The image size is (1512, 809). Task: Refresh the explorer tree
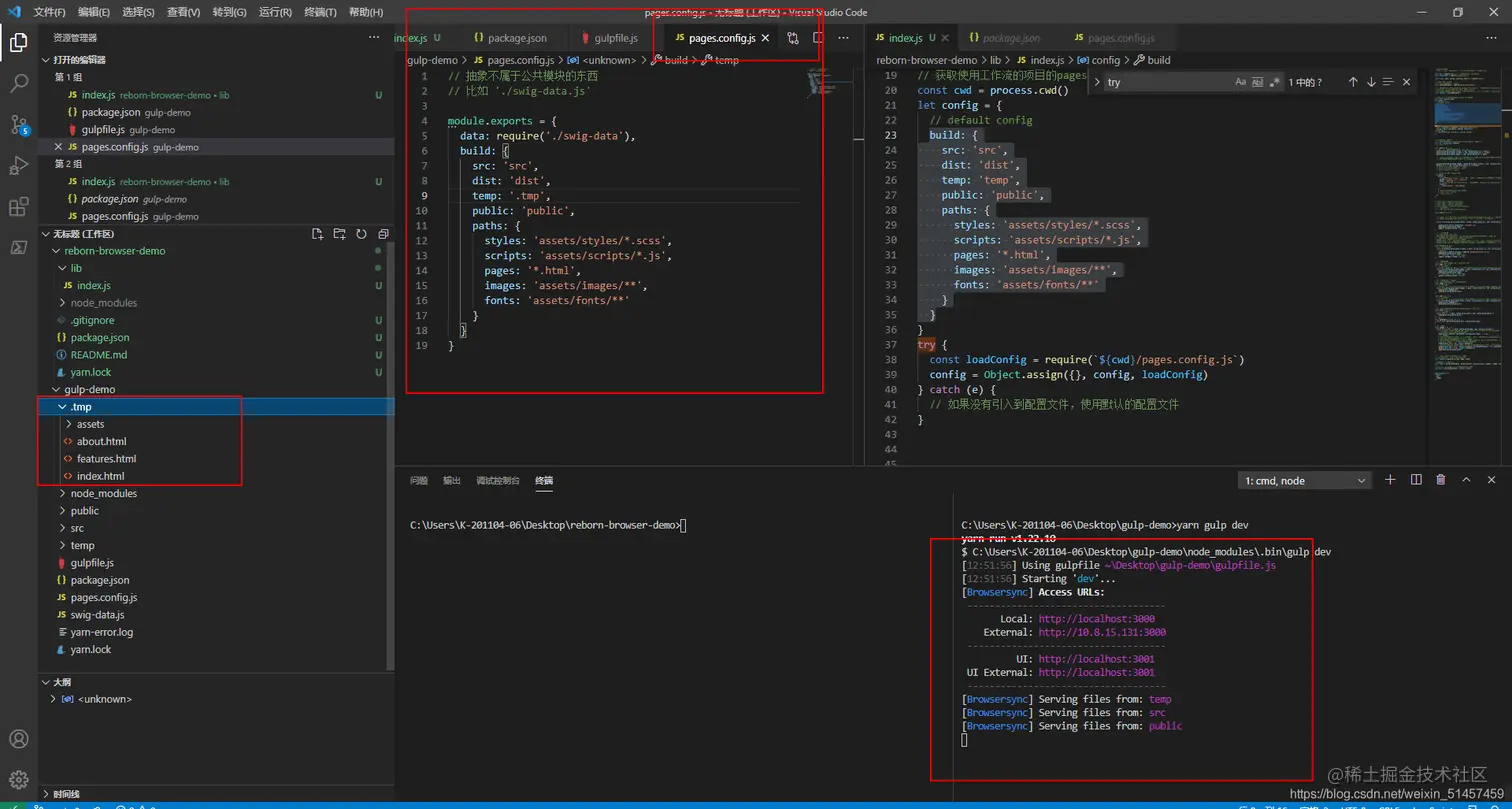click(360, 234)
